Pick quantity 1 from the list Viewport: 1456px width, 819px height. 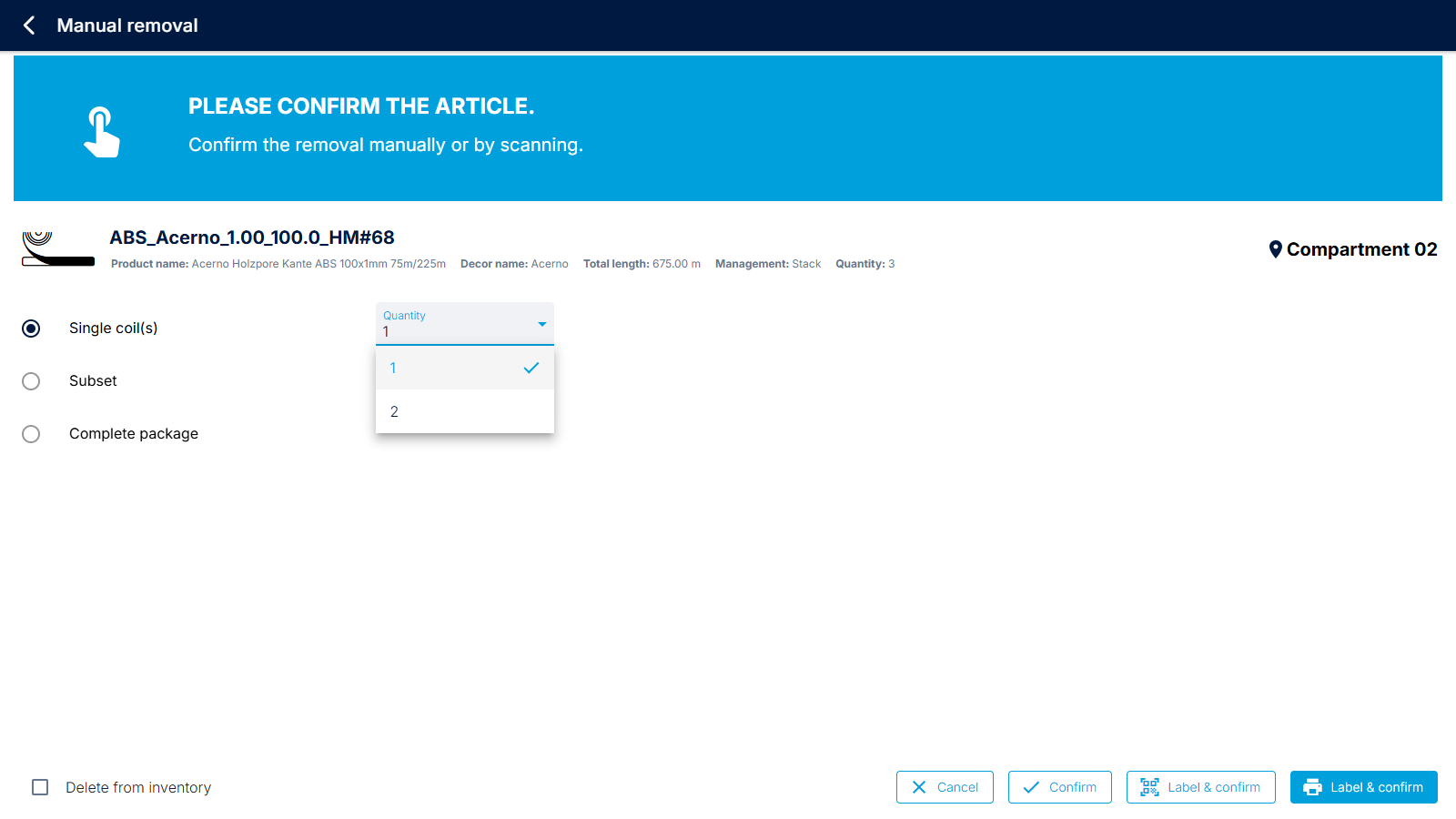coord(464,369)
